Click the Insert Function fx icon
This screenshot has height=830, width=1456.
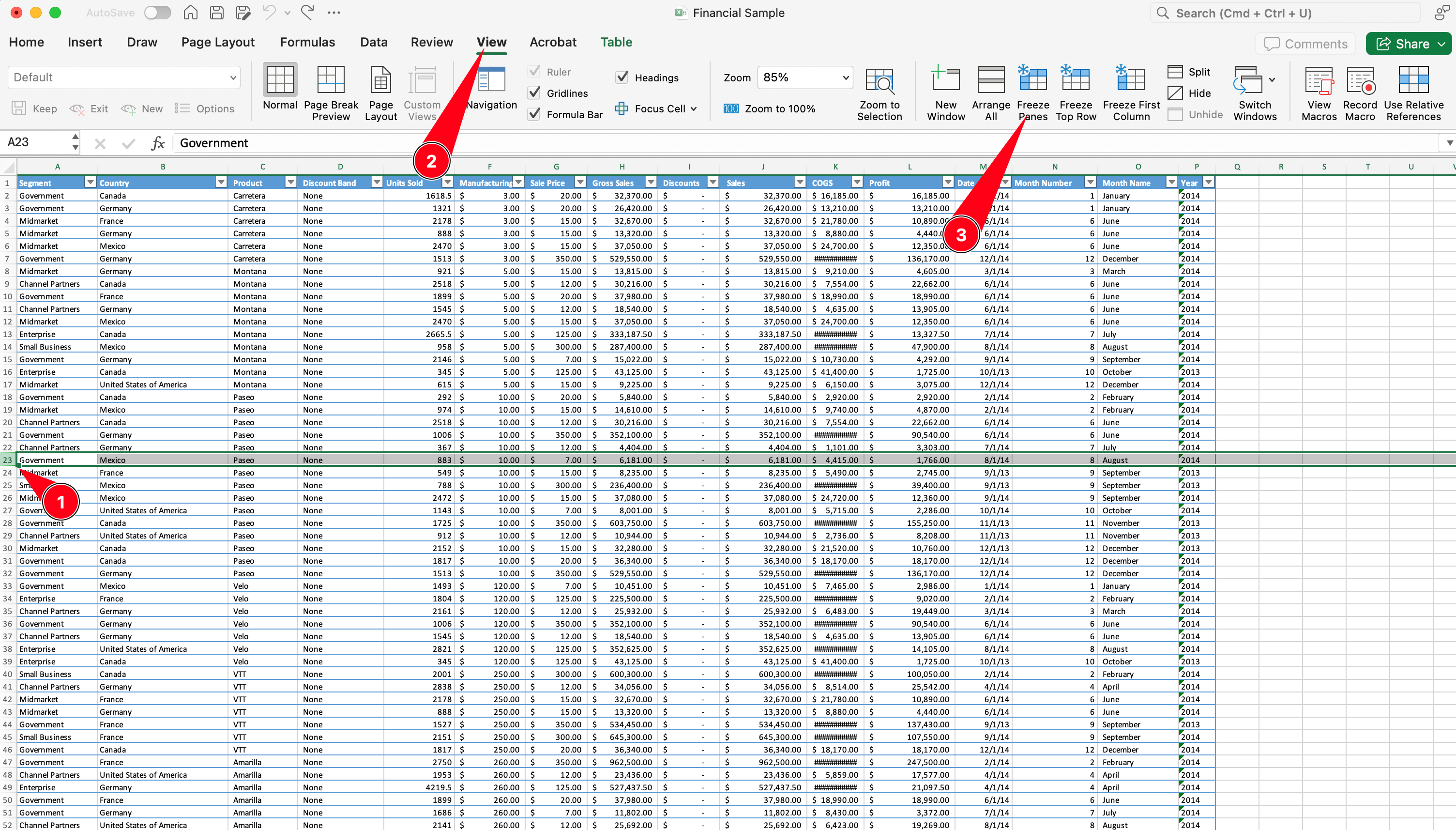click(158, 142)
